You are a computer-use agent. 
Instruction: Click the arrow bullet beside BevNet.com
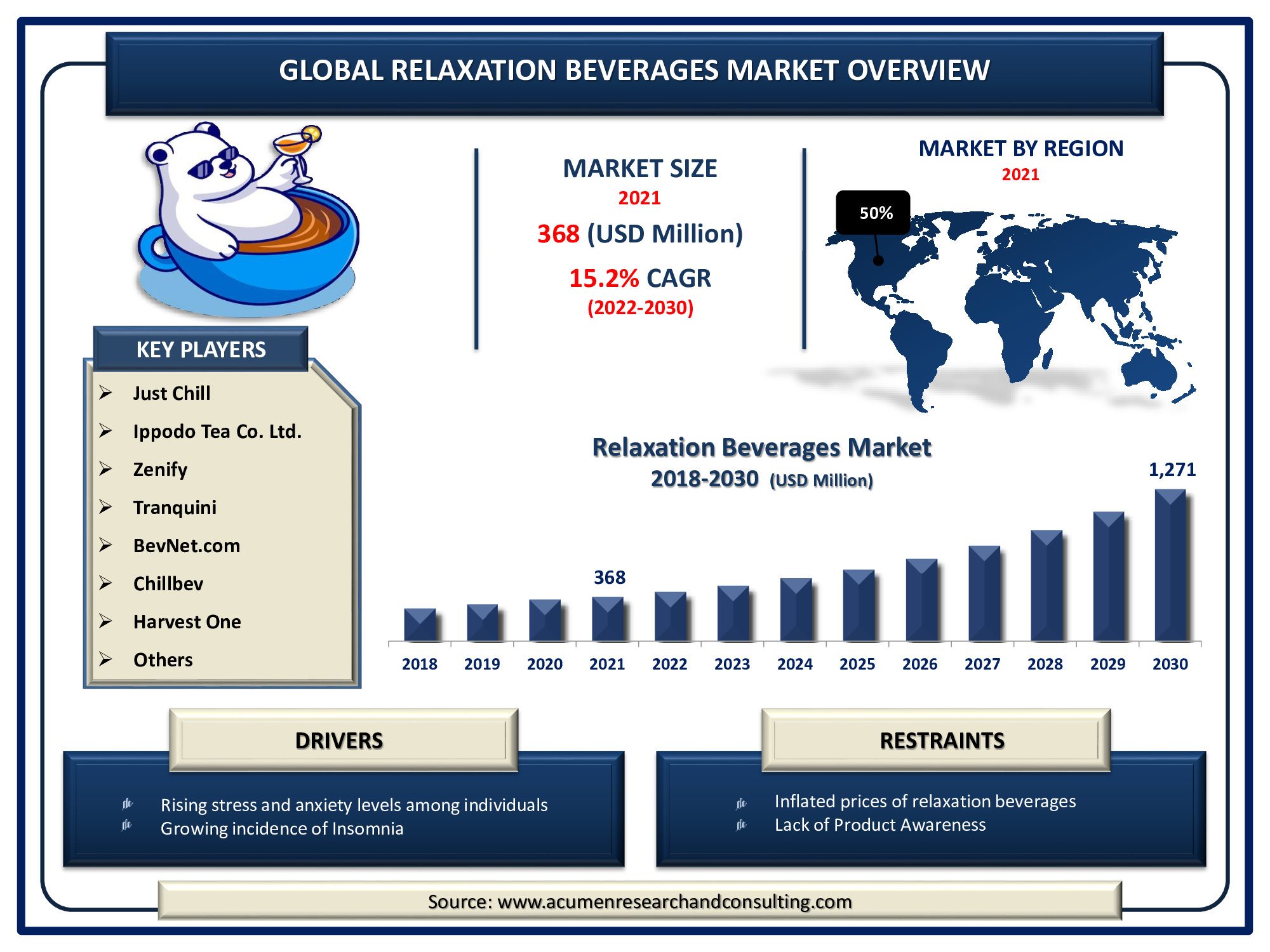pyautogui.click(x=105, y=545)
